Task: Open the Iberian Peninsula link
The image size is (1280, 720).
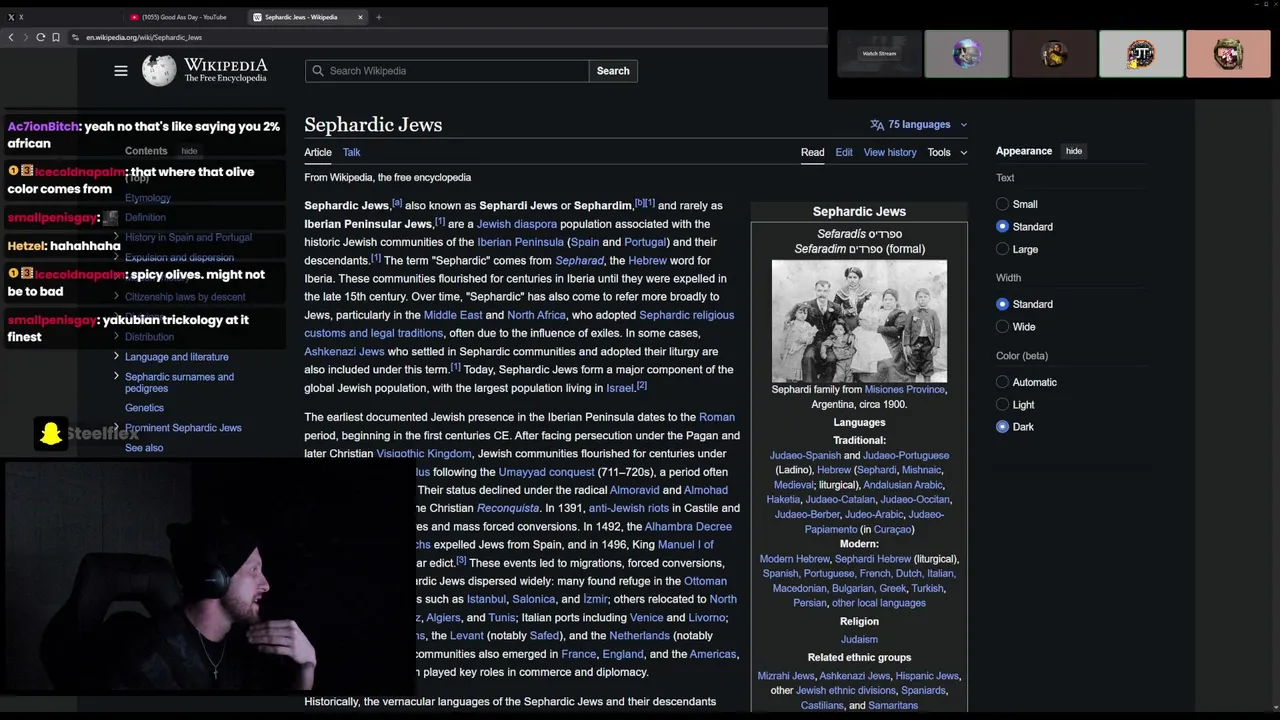Action: [520, 242]
